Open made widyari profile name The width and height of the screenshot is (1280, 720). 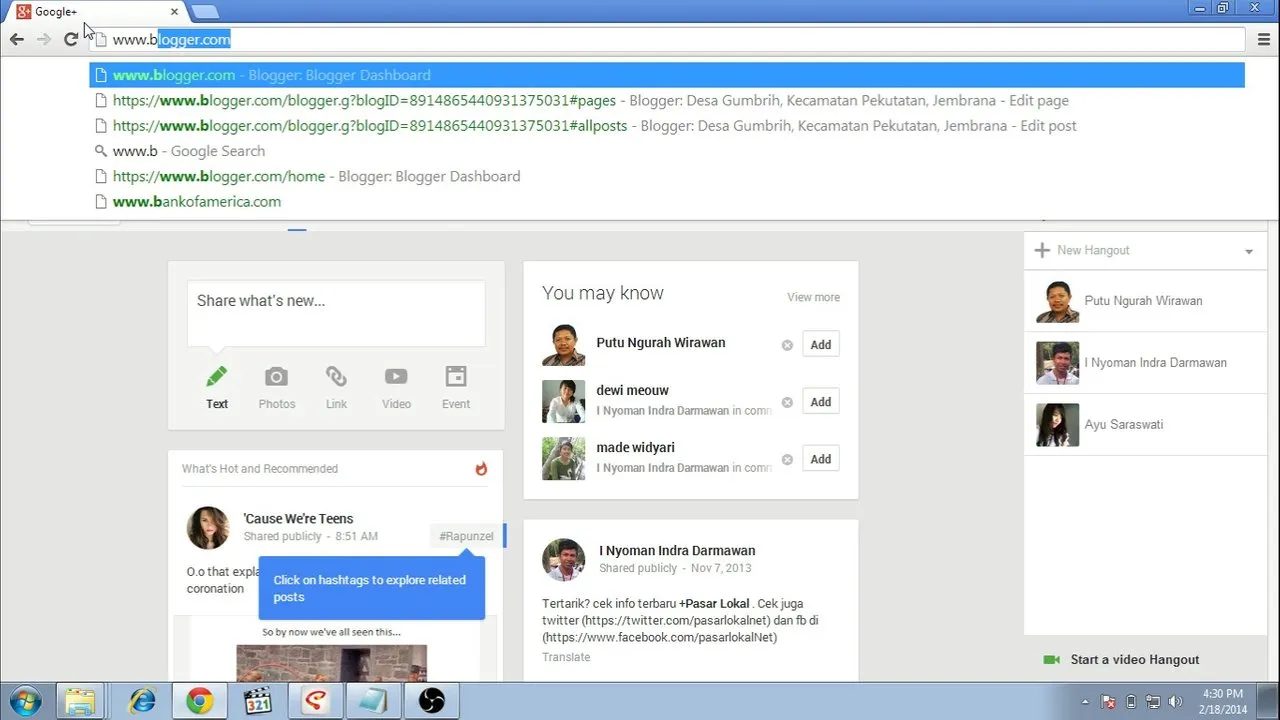click(x=635, y=447)
